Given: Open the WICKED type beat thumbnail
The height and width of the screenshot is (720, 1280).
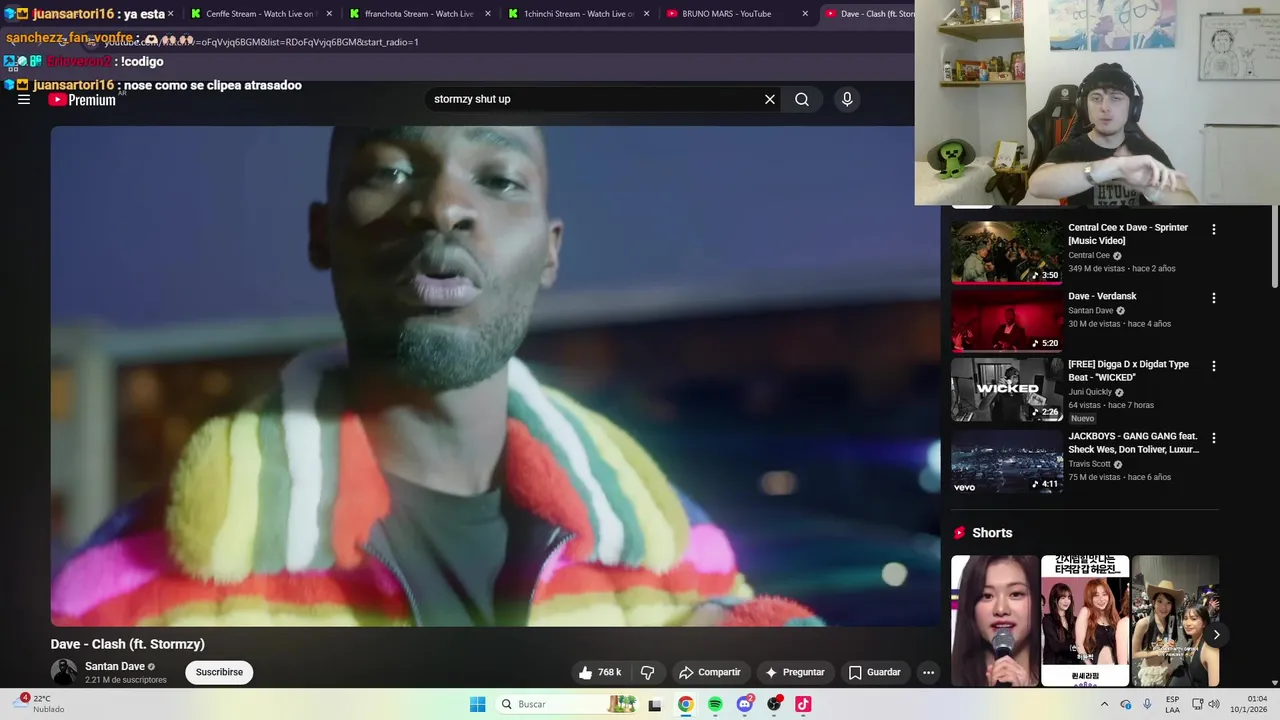Looking at the screenshot, I should click(1007, 390).
